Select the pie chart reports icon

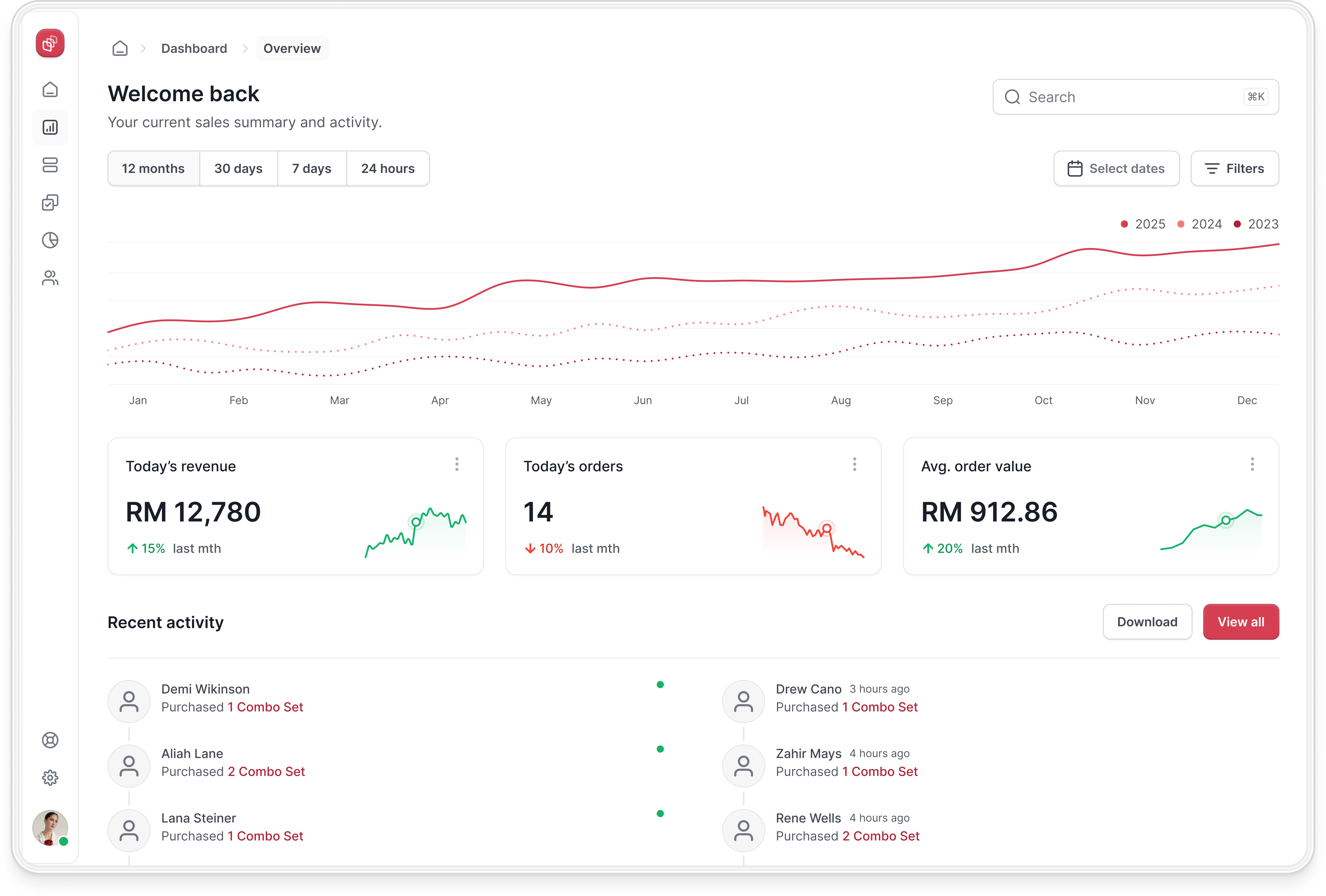click(x=50, y=240)
